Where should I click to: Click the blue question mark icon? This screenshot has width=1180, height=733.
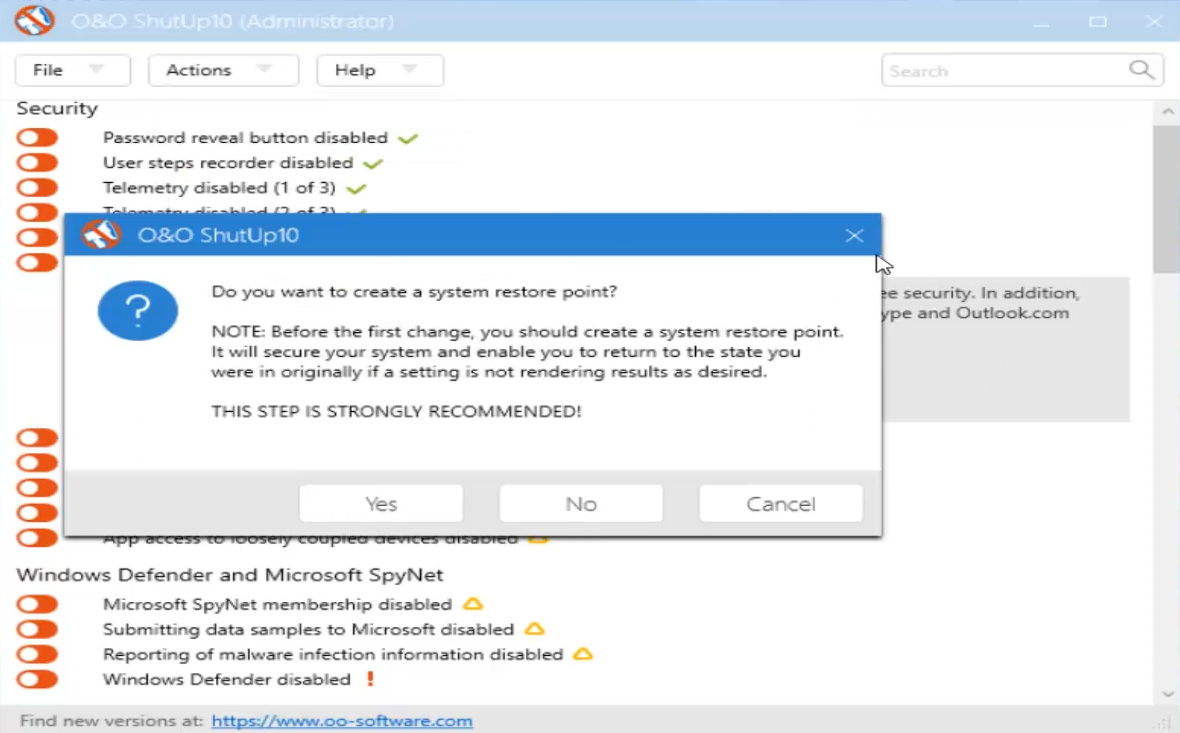(138, 310)
